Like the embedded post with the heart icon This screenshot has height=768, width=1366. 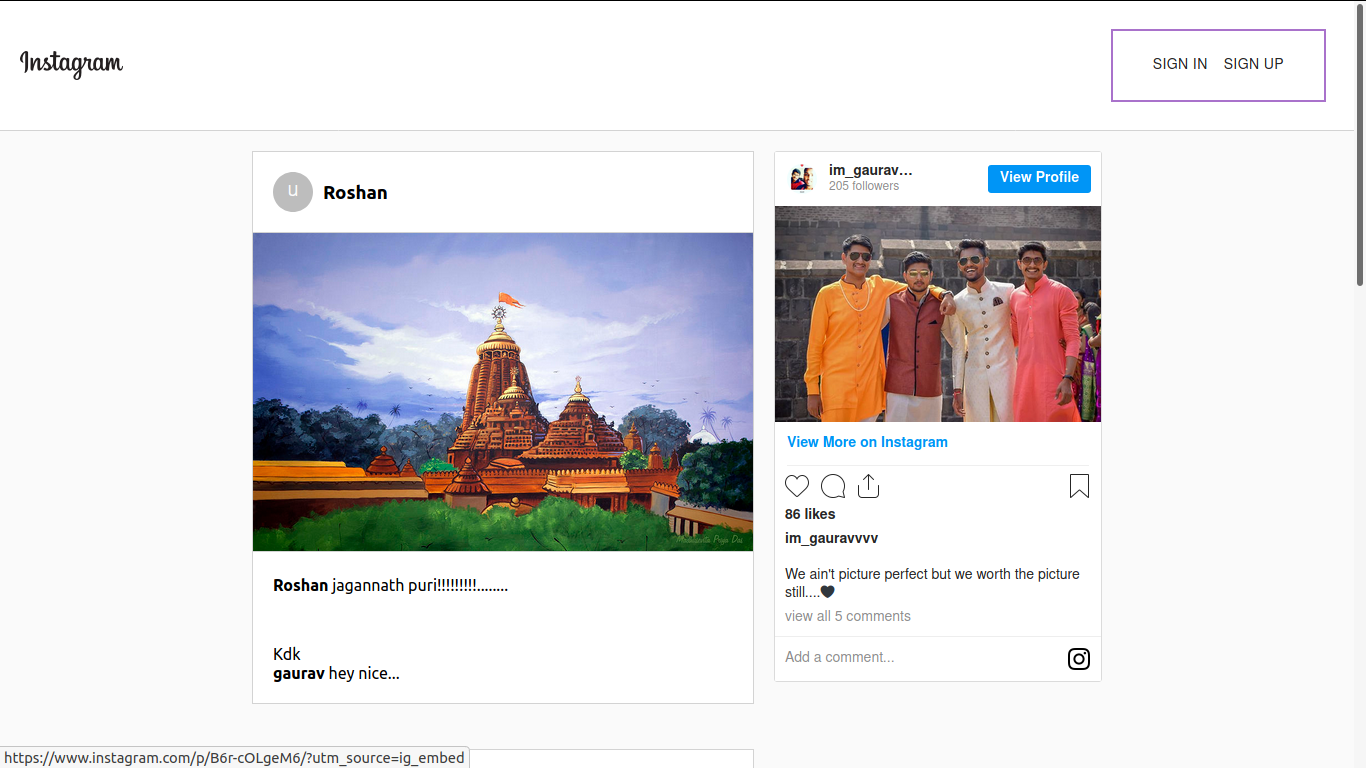(797, 486)
